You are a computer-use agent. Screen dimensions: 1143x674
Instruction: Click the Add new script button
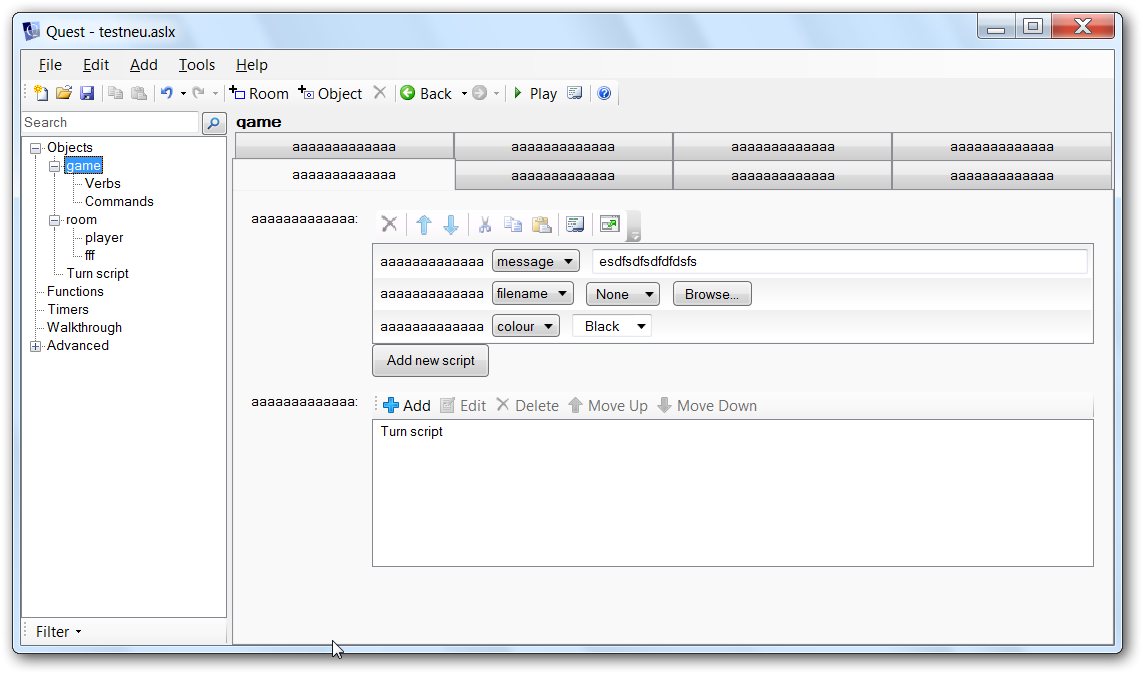[x=430, y=360]
